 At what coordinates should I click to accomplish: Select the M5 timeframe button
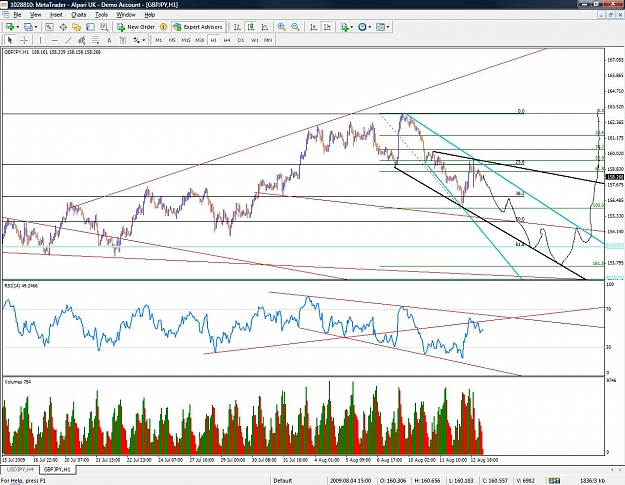tap(172, 40)
